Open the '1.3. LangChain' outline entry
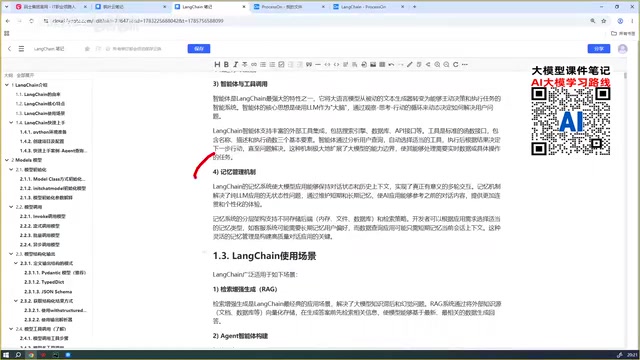 [x=40, y=113]
